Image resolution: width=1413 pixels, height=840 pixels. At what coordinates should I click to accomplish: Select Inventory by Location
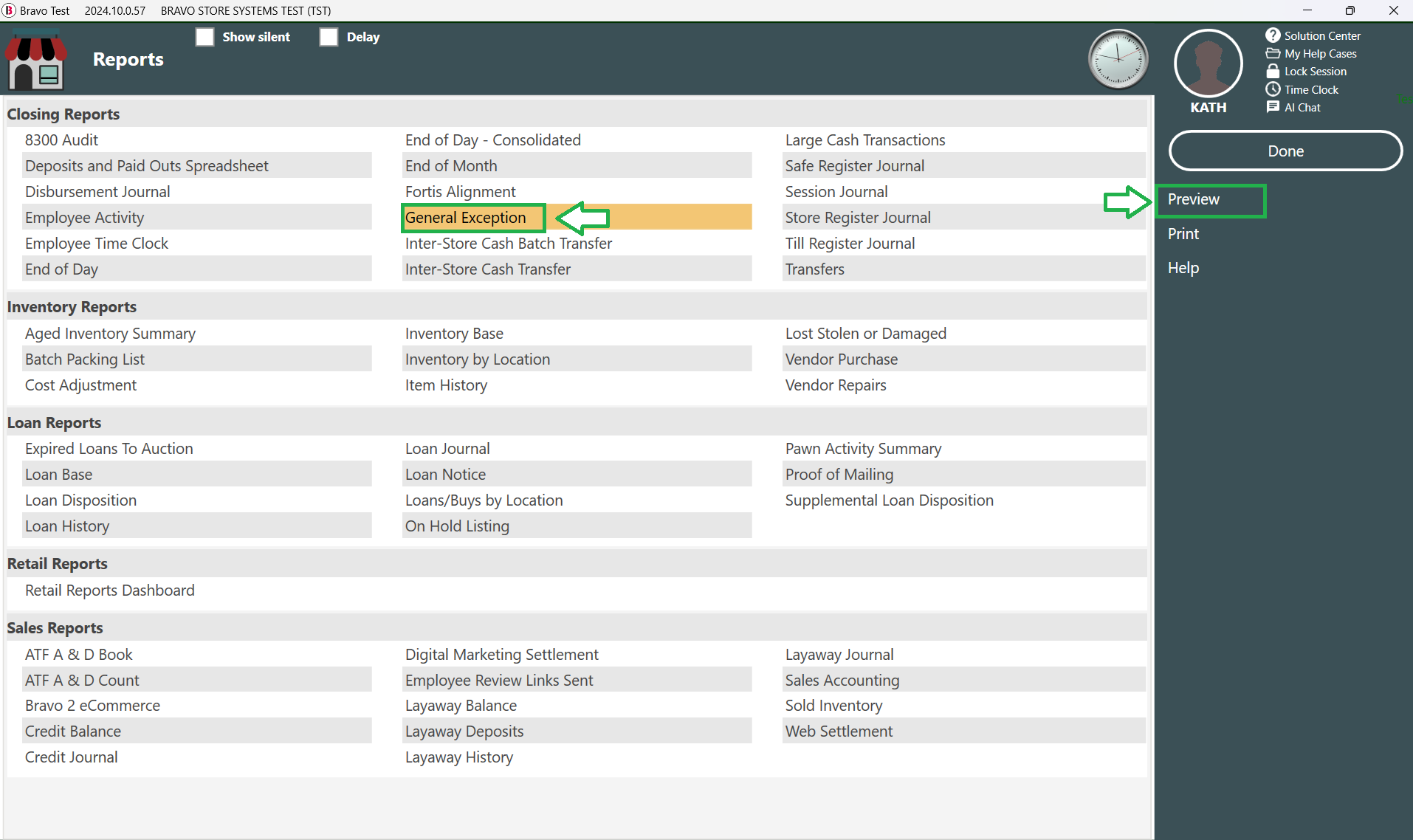[577, 359]
